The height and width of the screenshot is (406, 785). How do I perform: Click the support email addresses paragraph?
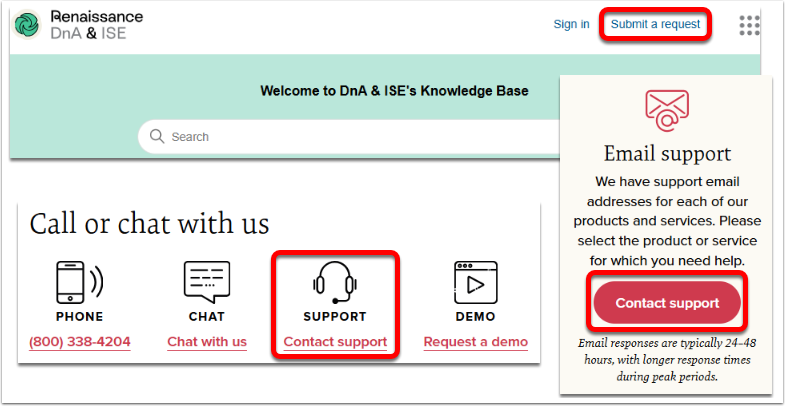pos(667,221)
